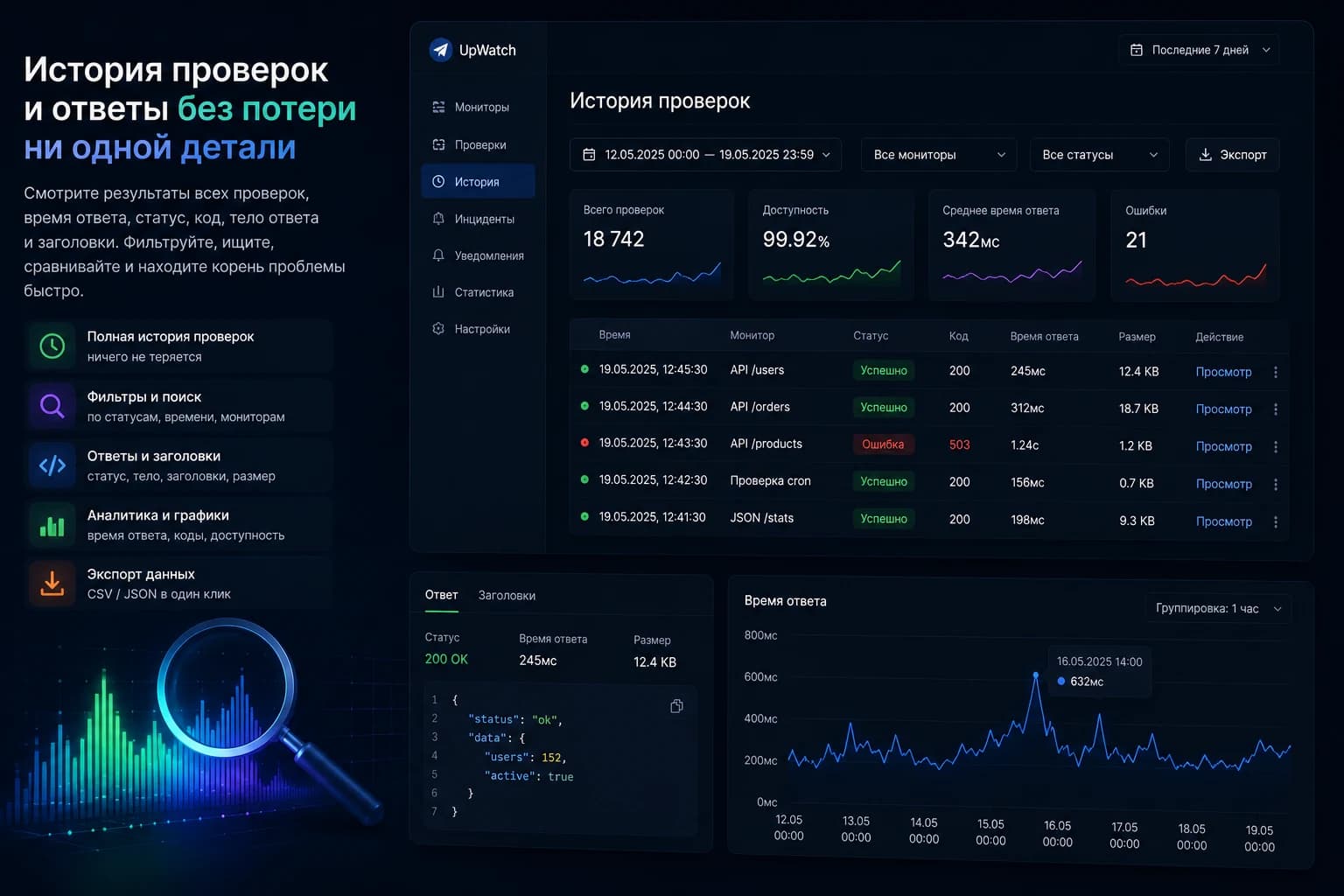Click green status dot of API /users row
Screen dimensions: 1344x896
click(x=584, y=369)
